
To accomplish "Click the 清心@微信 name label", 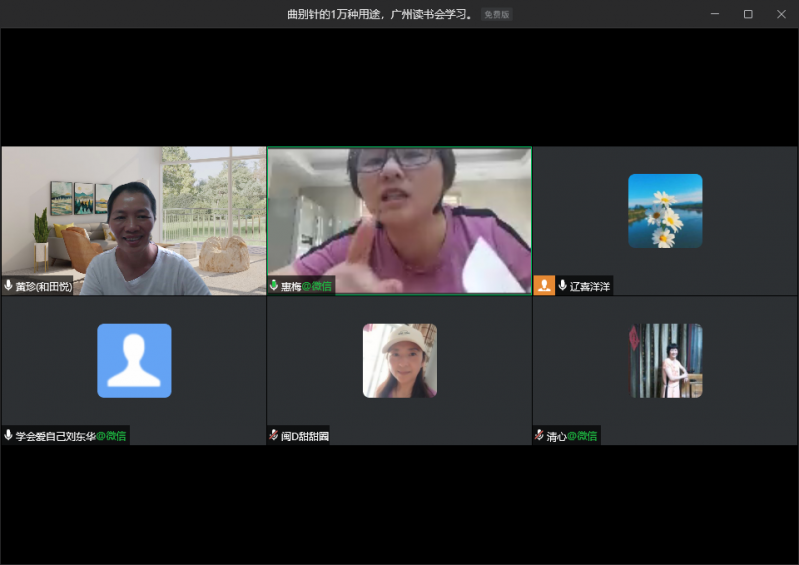I will click(x=572, y=436).
